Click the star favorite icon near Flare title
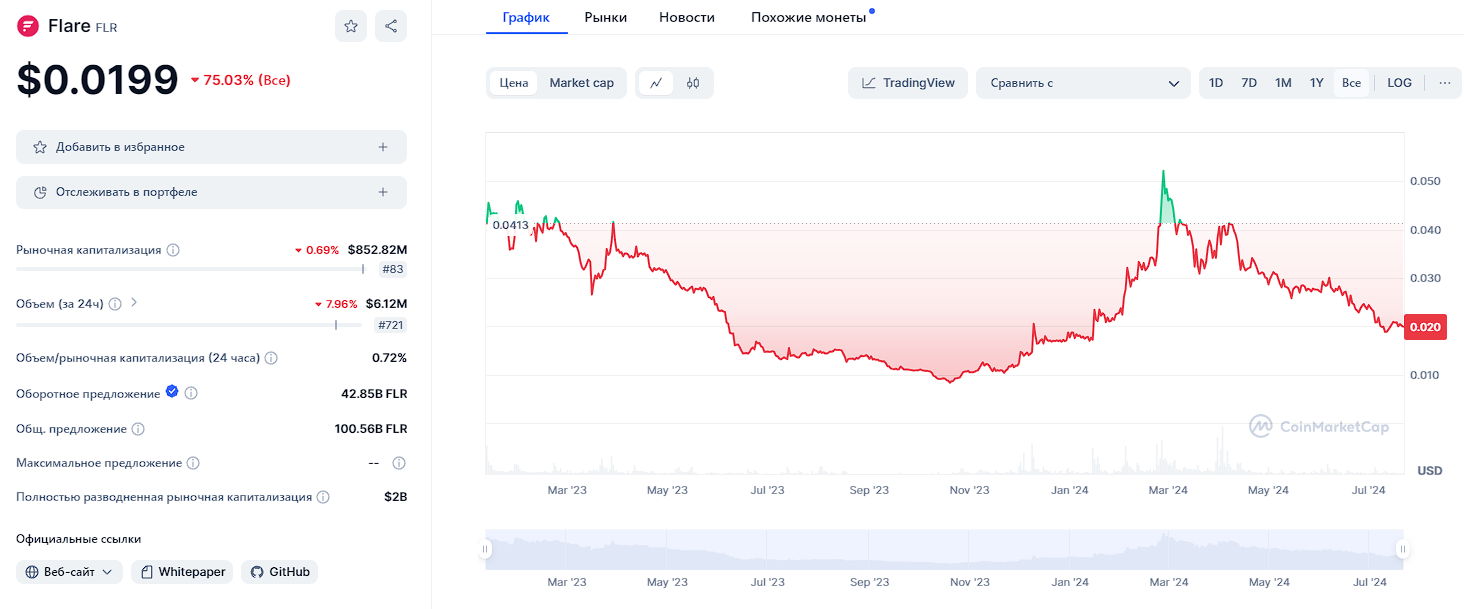 click(351, 26)
